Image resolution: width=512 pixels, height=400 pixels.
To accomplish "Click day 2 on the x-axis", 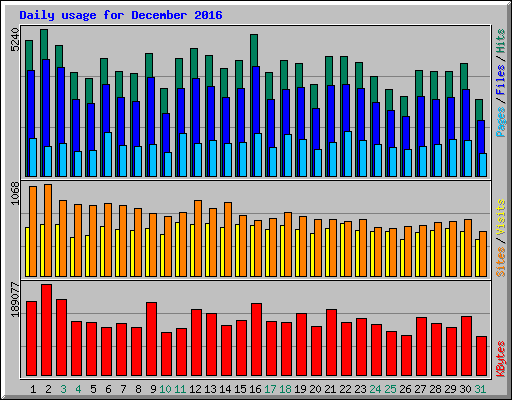I will pos(48,389).
